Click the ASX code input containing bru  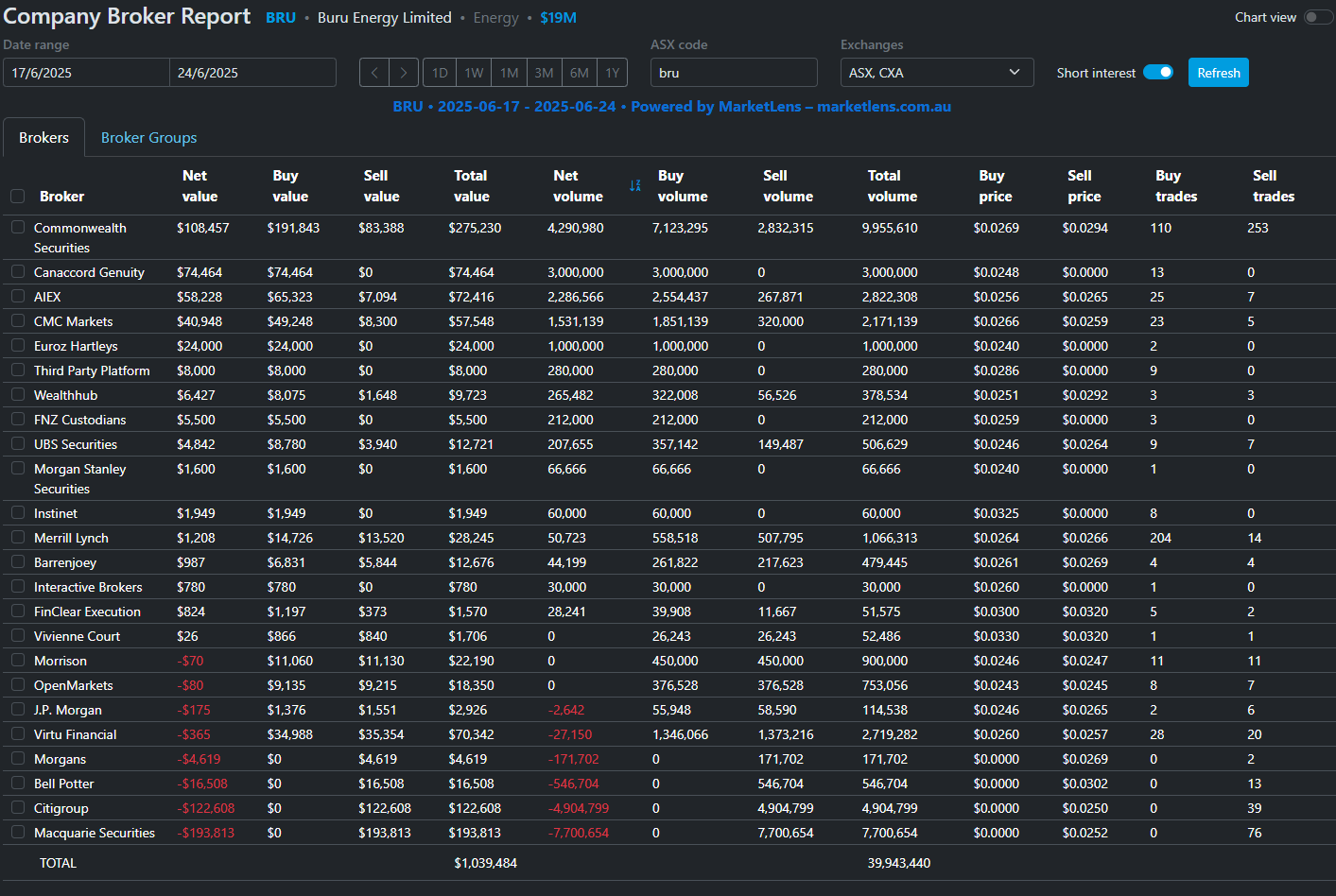pyautogui.click(x=734, y=73)
